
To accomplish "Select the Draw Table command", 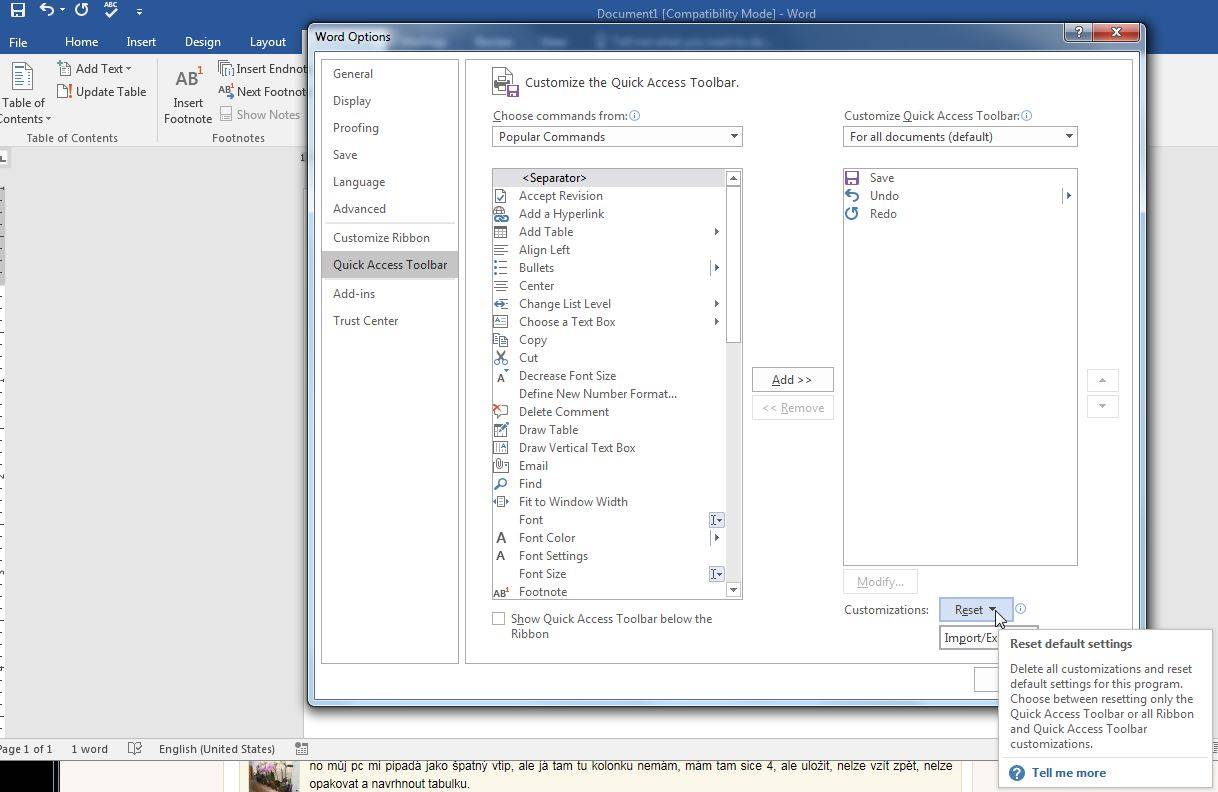I will 609,430.
